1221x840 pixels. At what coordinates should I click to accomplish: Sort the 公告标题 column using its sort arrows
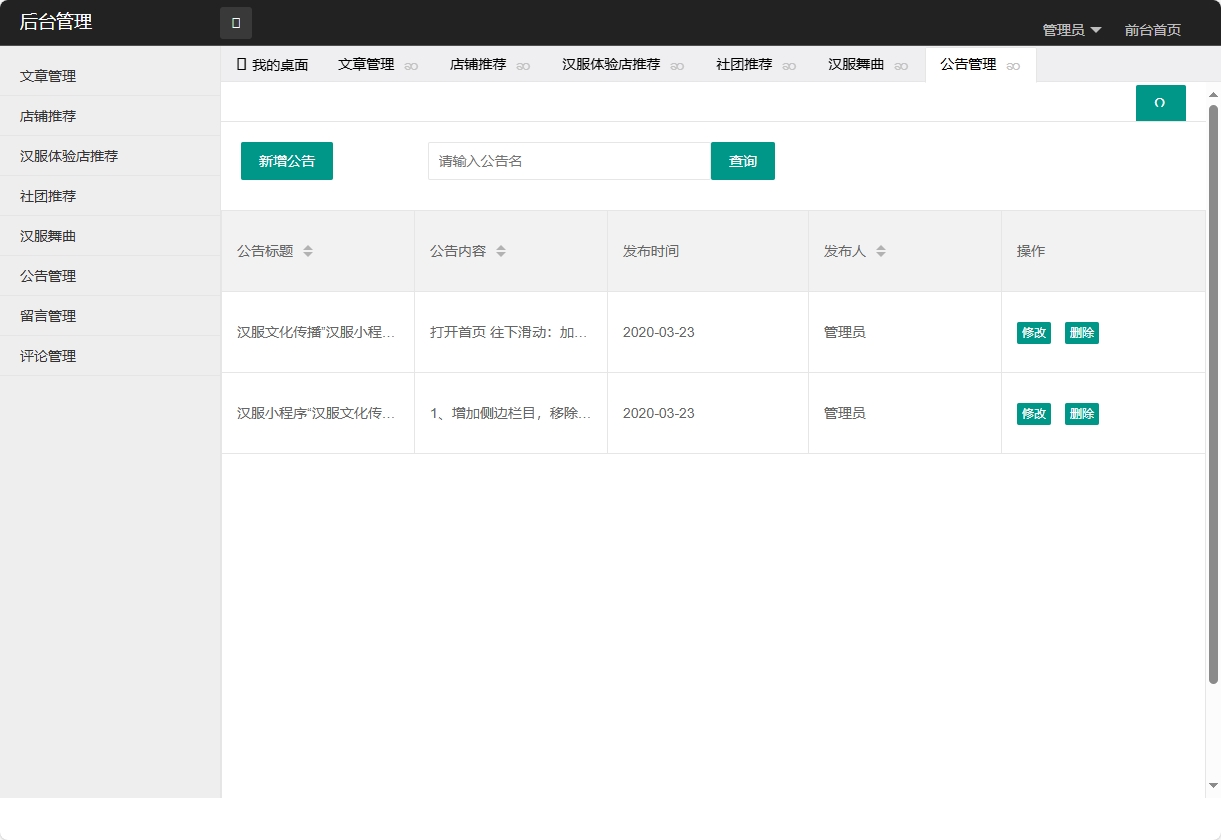[x=309, y=251]
